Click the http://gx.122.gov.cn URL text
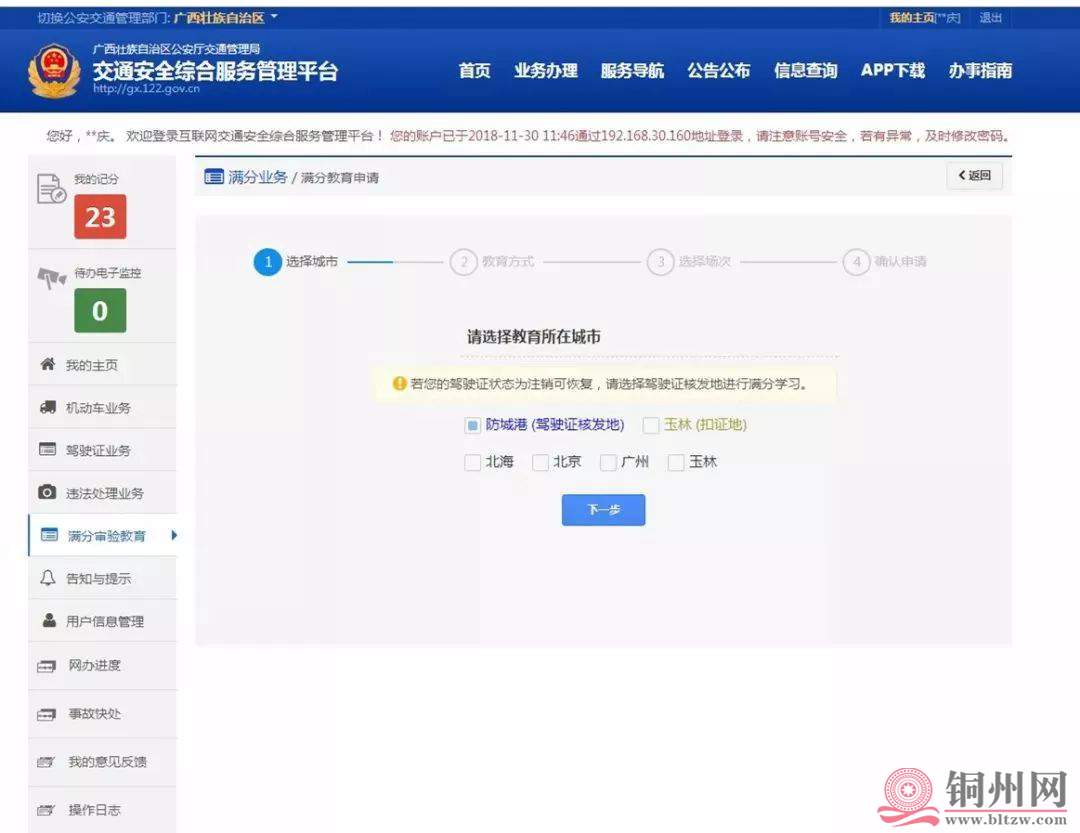Viewport: 1080px width, 833px height. tap(146, 88)
